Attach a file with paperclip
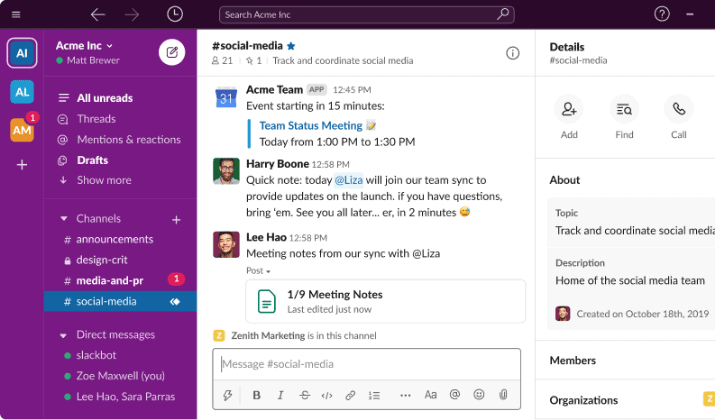This screenshot has height=420, width=715. [503, 394]
